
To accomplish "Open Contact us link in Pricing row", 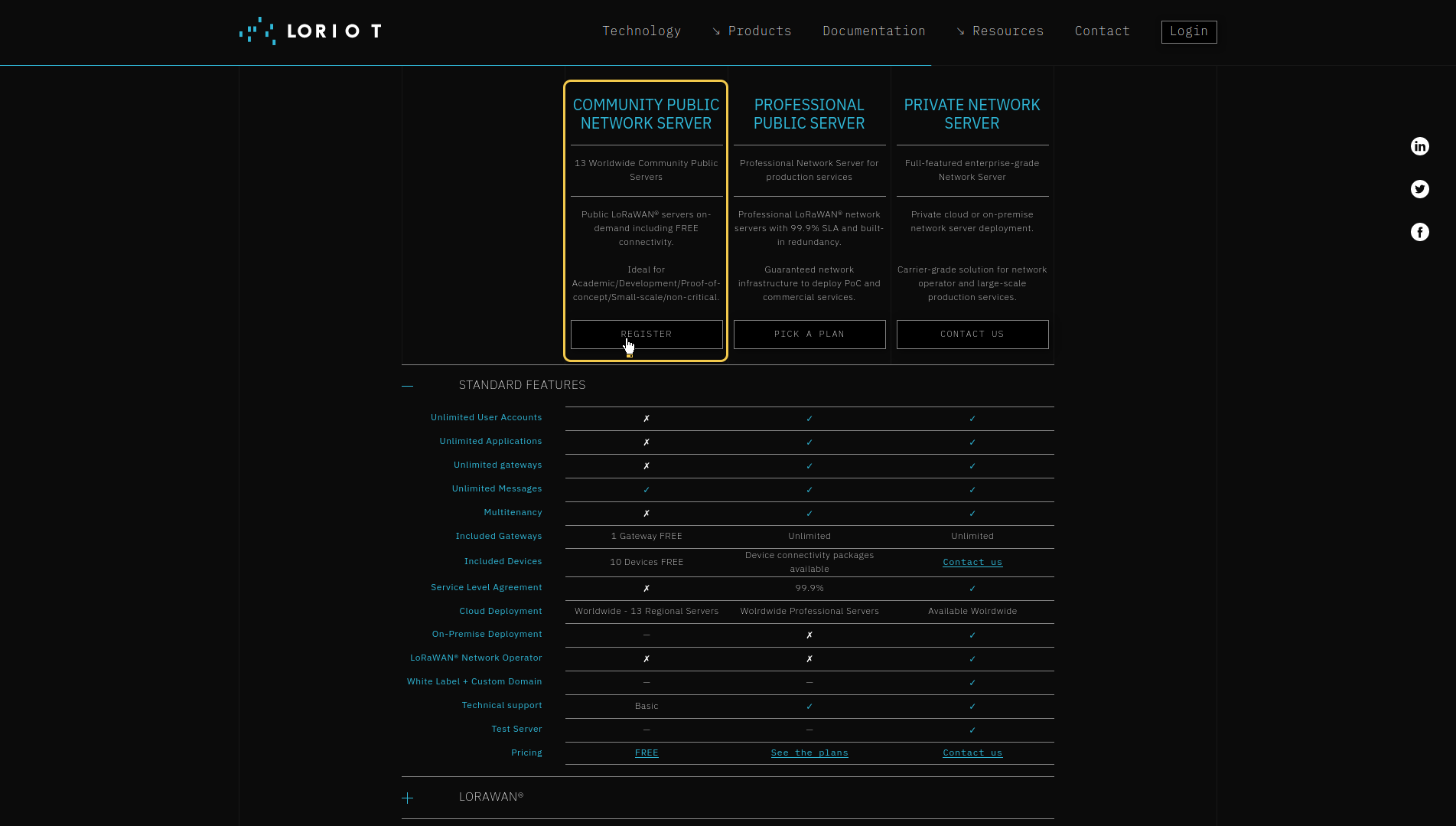I will coord(972,753).
